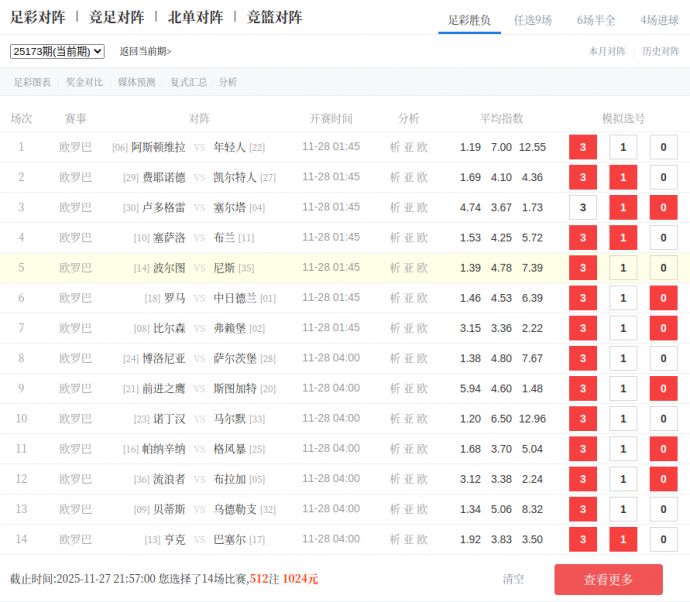Click the 析 analysis link for match 8

click(x=395, y=358)
